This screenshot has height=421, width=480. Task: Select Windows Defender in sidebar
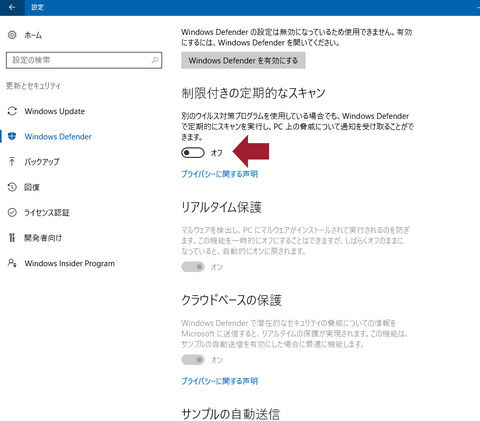58,137
